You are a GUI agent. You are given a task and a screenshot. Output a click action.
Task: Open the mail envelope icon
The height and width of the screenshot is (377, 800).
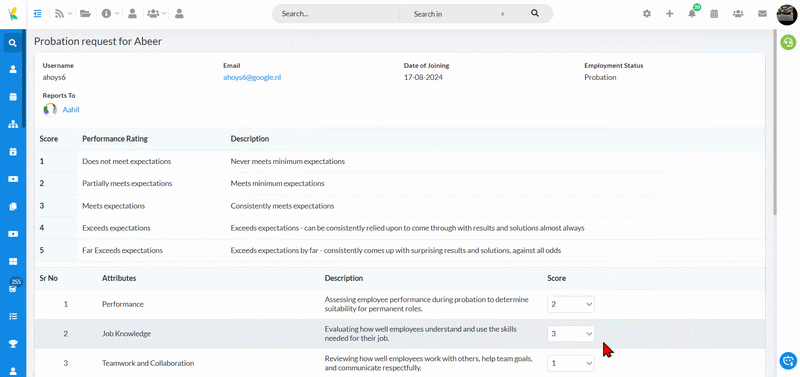762,14
